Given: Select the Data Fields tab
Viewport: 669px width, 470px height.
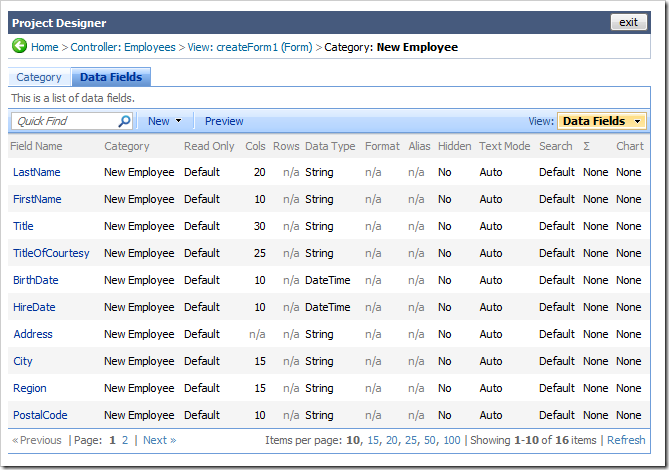Looking at the screenshot, I should coord(111,77).
